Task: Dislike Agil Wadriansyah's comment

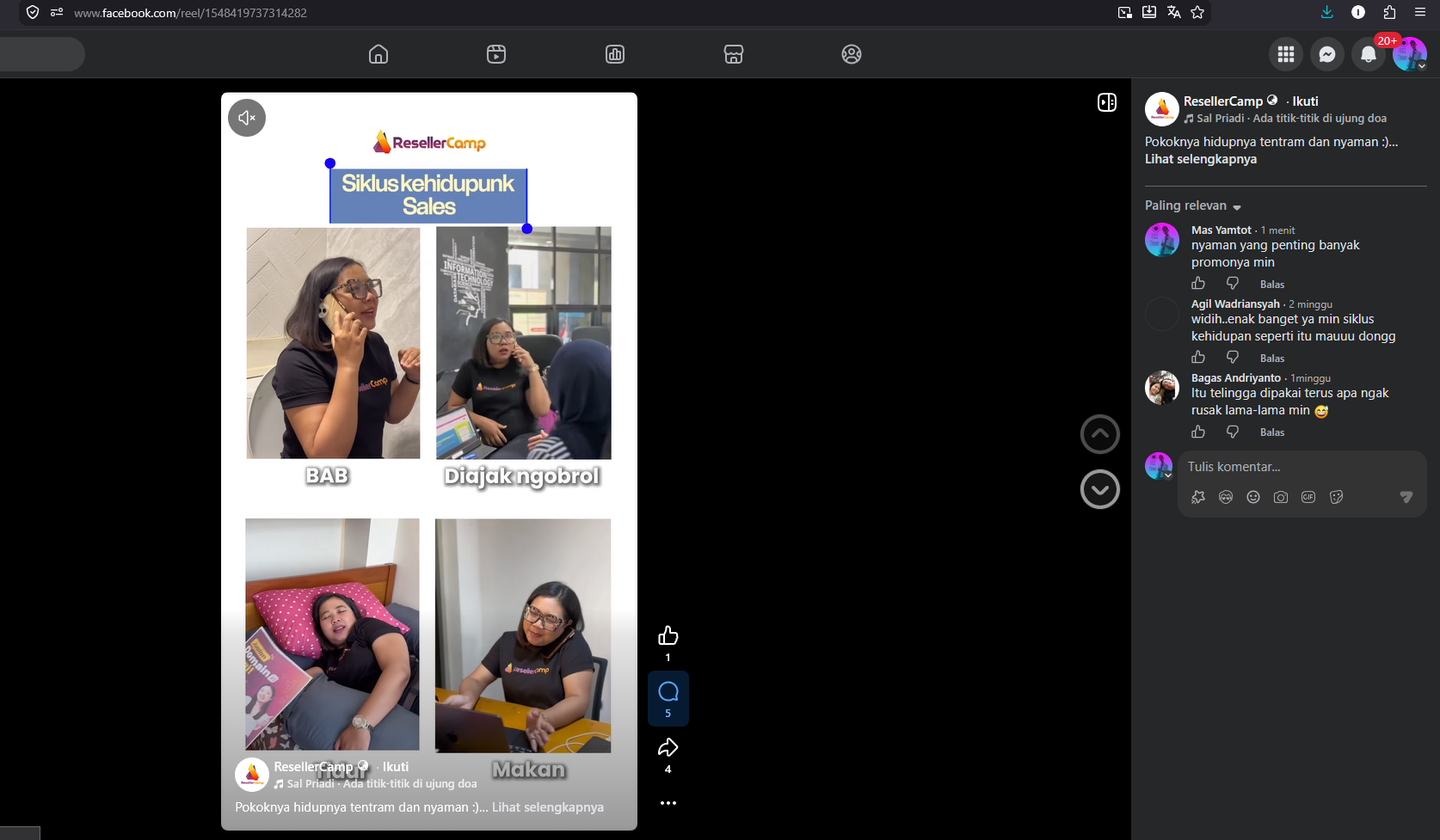Action: tap(1233, 358)
